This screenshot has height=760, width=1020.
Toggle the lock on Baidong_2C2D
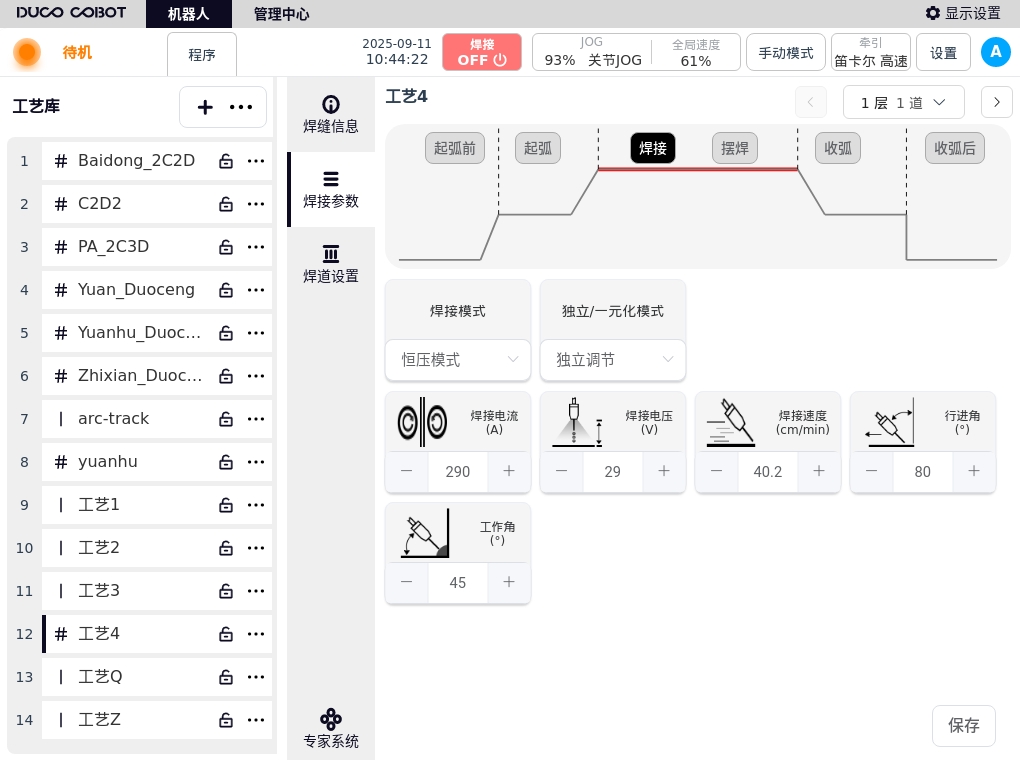[226, 161]
